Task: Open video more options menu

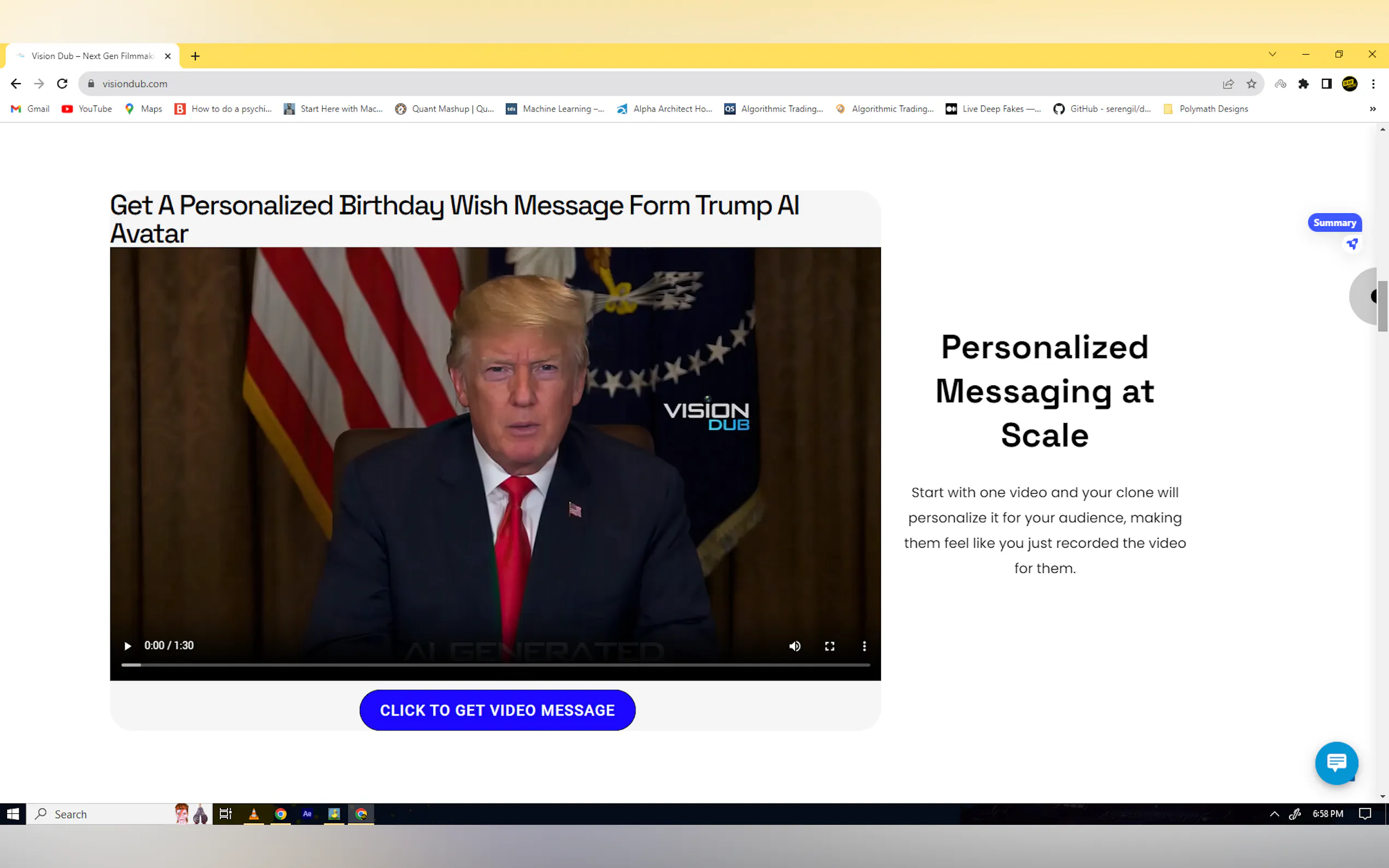Action: [864, 646]
